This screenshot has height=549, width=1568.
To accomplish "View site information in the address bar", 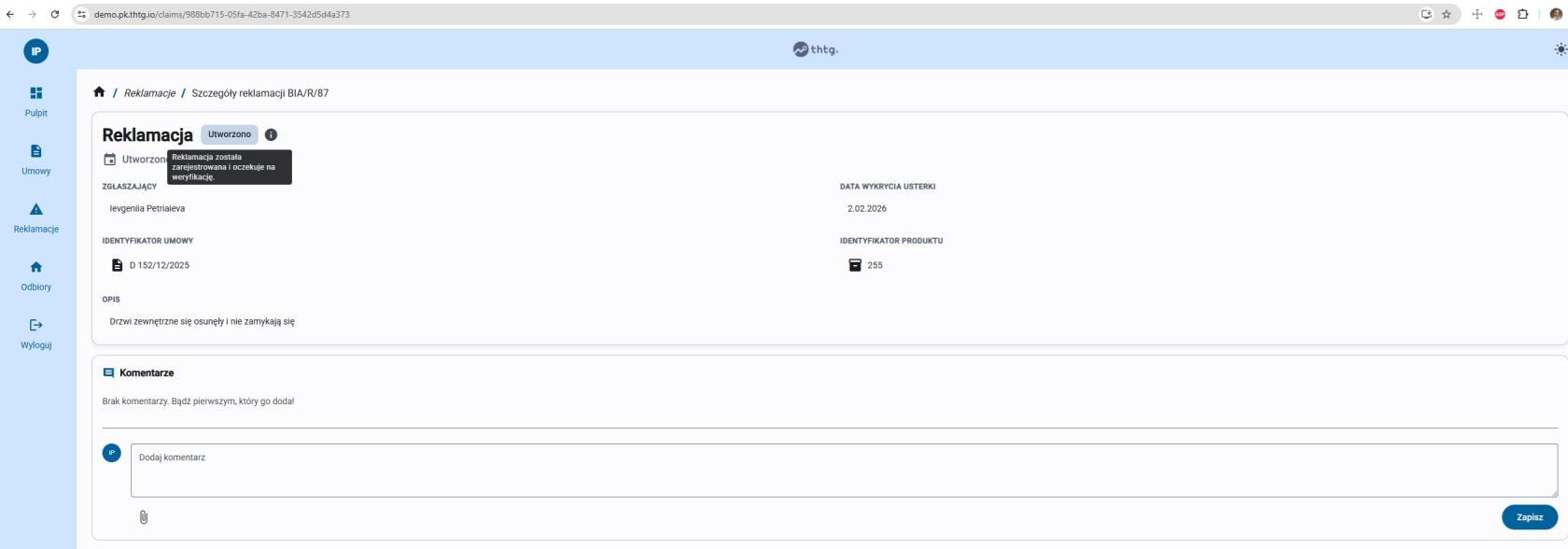I will click(x=82, y=14).
